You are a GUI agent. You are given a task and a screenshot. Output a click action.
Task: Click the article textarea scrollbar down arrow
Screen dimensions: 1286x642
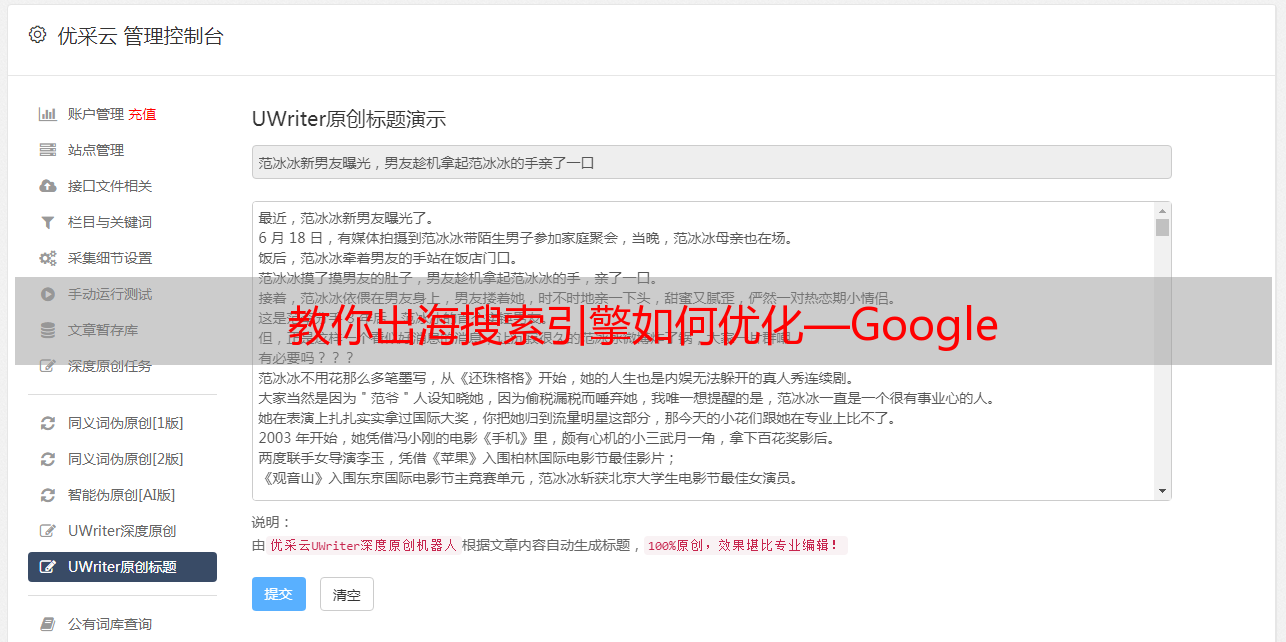(x=1162, y=490)
